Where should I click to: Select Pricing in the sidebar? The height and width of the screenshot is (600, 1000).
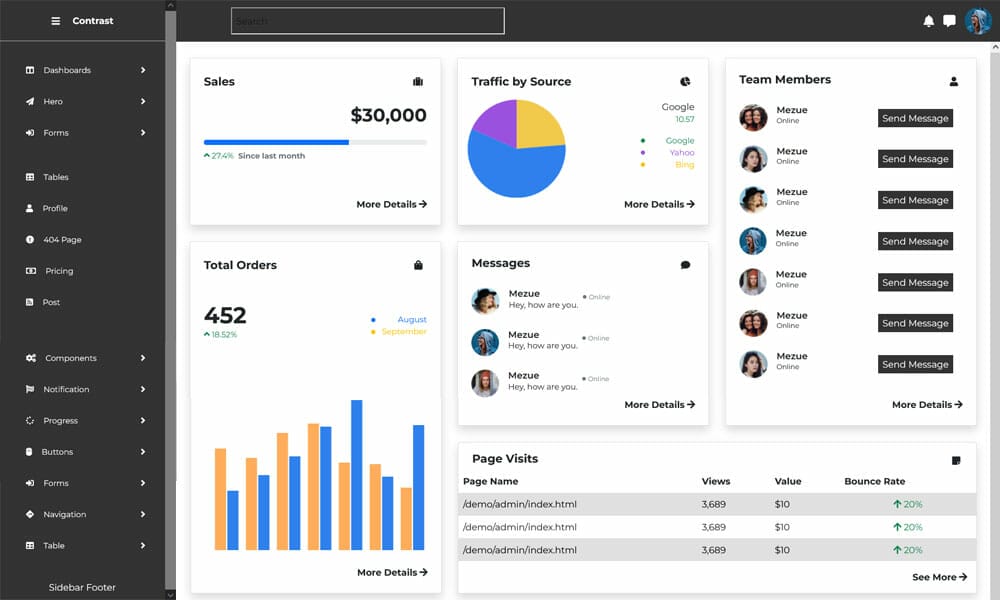point(59,271)
